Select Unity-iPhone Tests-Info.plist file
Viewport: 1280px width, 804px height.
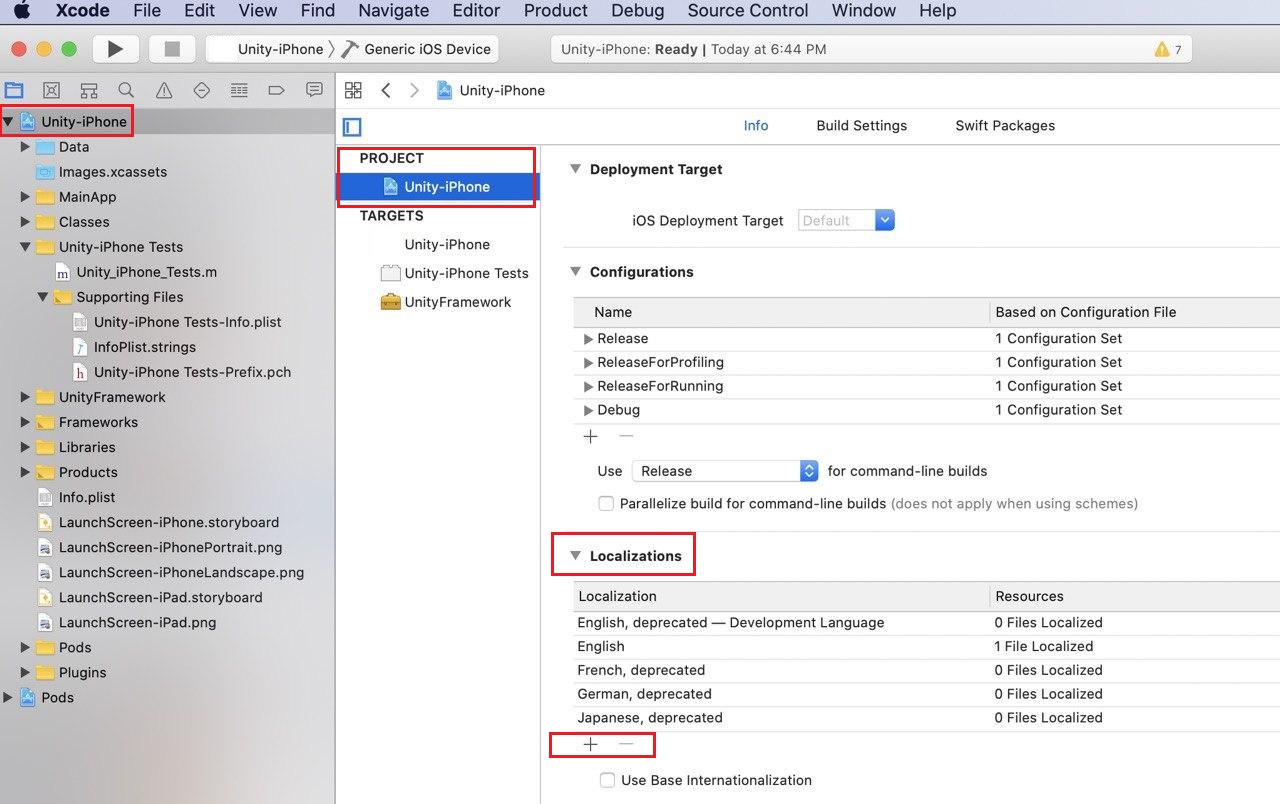click(187, 322)
